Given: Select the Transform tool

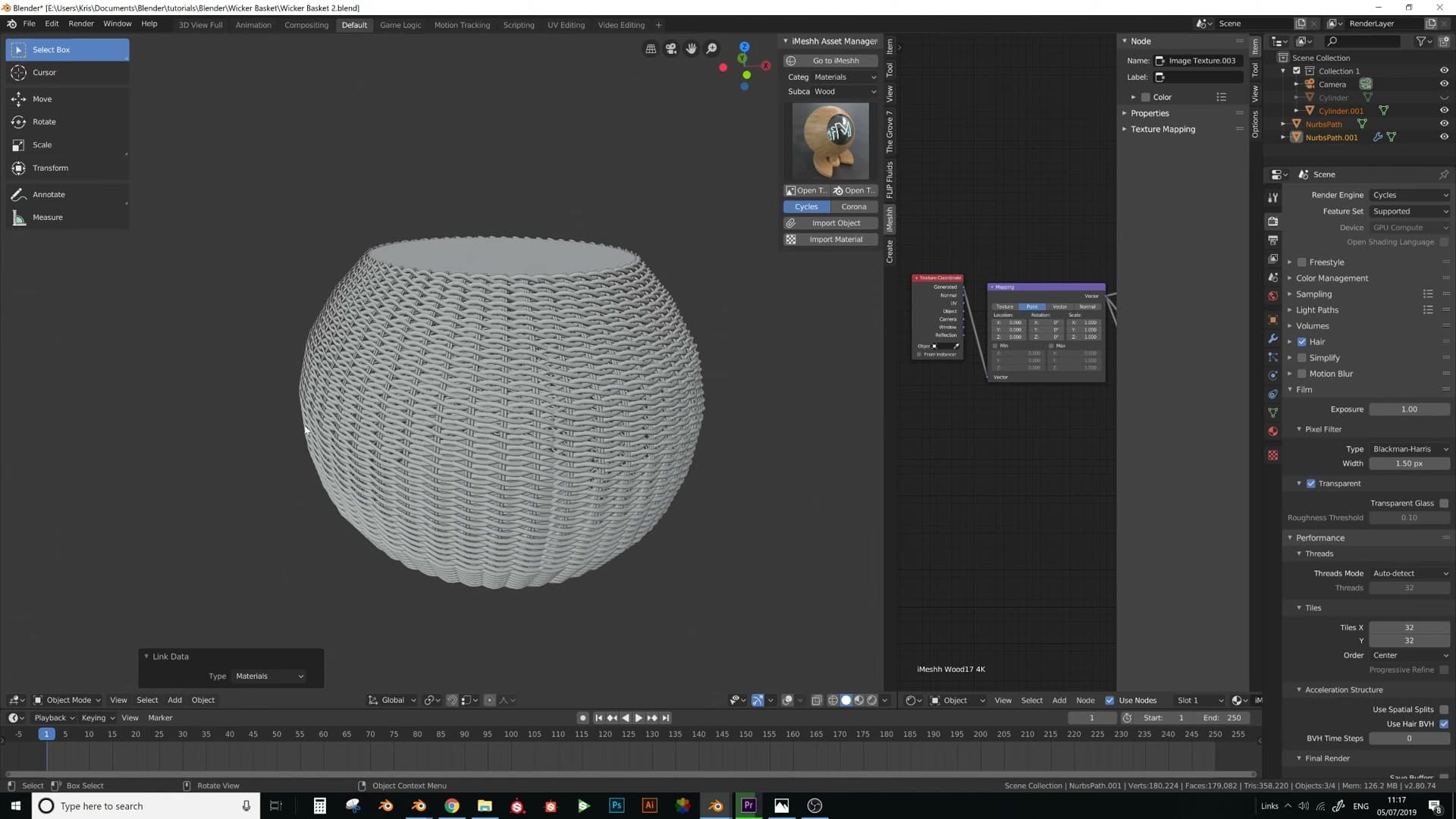Looking at the screenshot, I should pyautogui.click(x=67, y=168).
